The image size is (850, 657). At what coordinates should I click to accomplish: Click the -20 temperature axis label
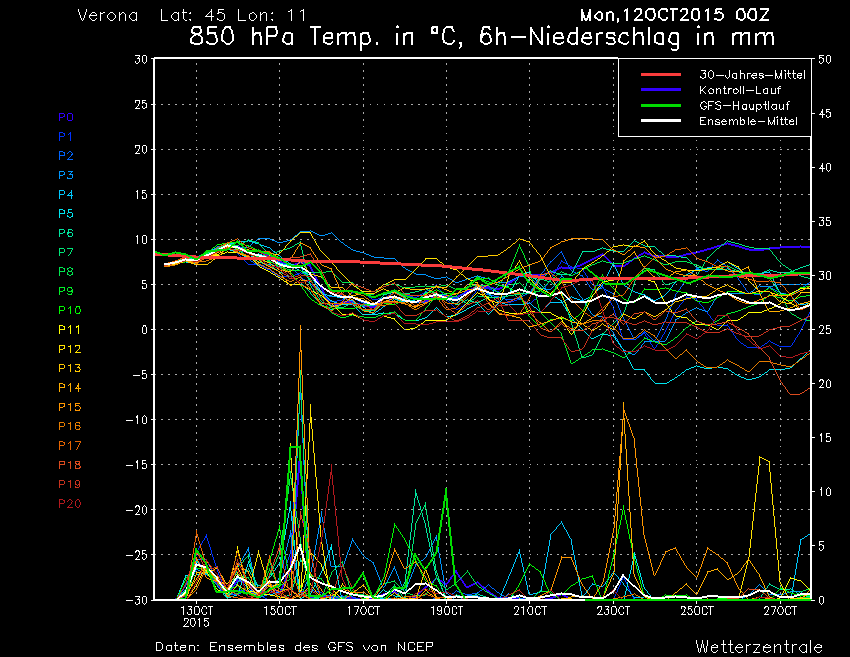[x=136, y=510]
